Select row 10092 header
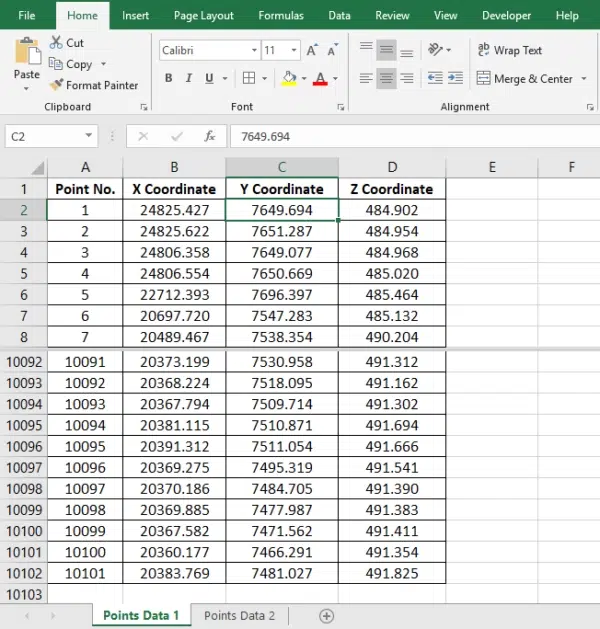 (x=24, y=362)
